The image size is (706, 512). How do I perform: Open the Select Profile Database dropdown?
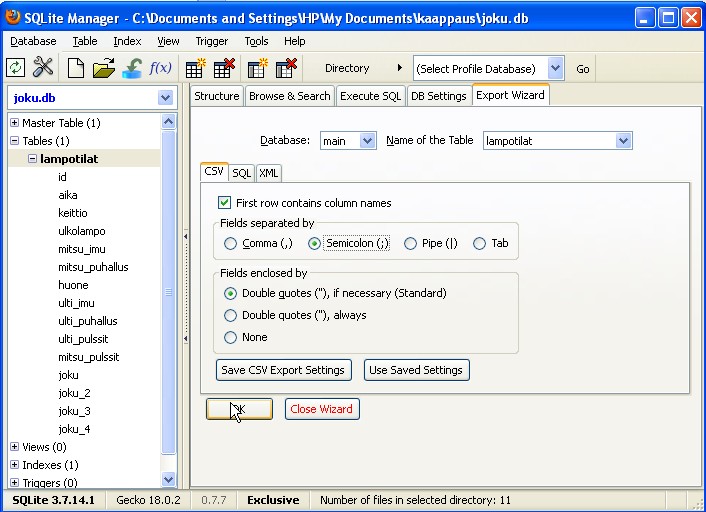pos(556,68)
